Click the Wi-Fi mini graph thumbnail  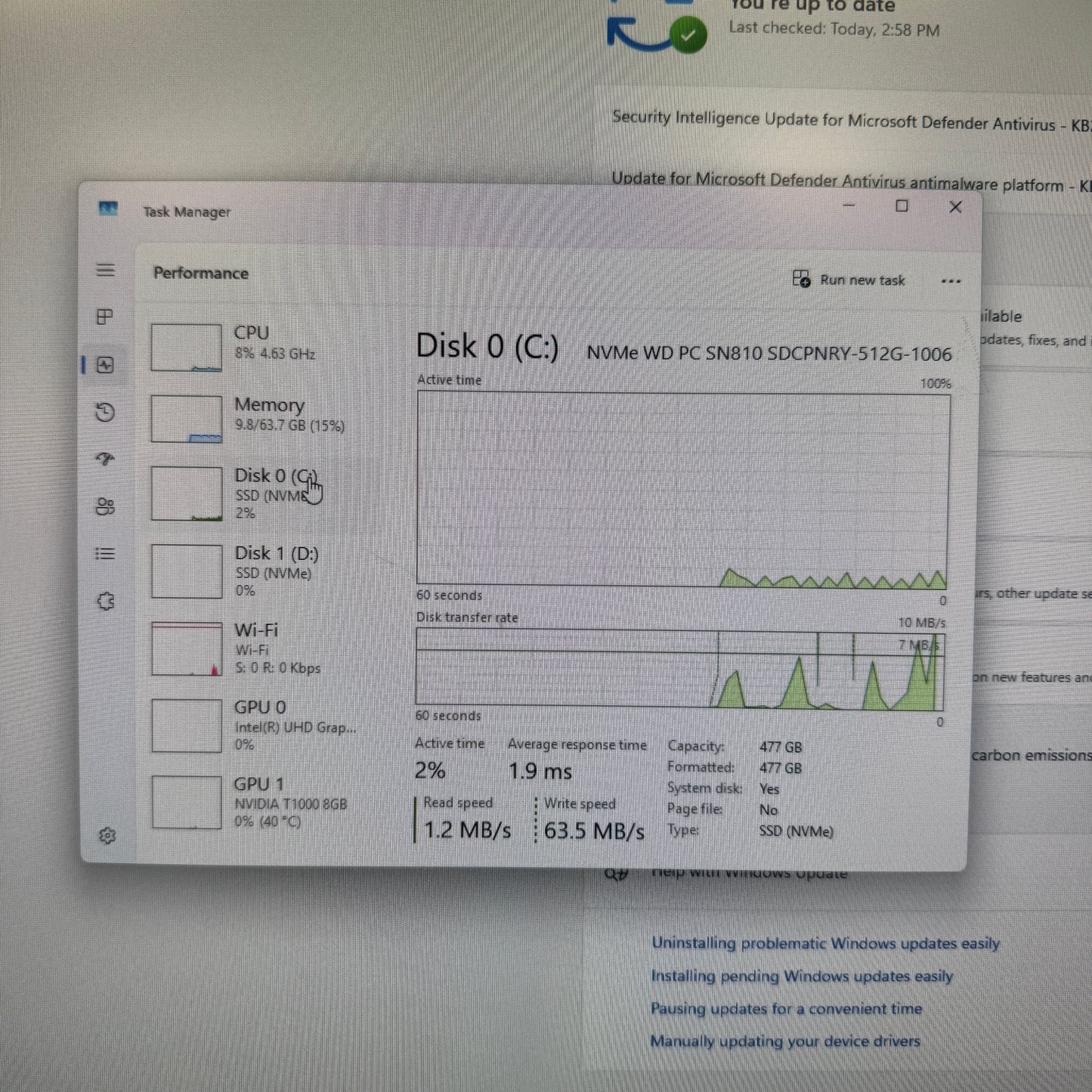click(186, 648)
